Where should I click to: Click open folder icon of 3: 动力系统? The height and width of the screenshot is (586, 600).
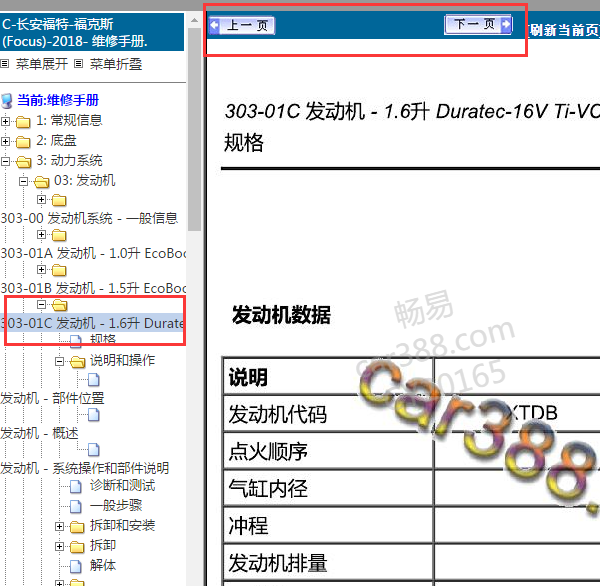click(24, 162)
